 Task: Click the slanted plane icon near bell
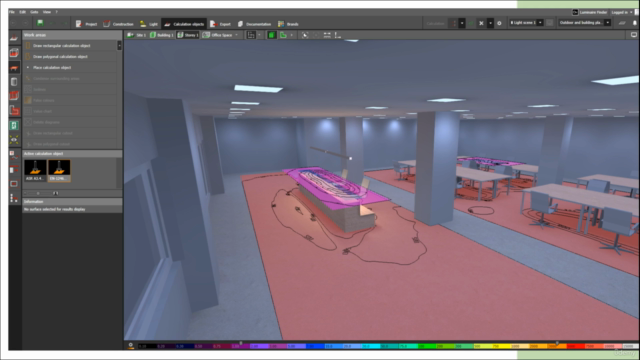pos(622,23)
